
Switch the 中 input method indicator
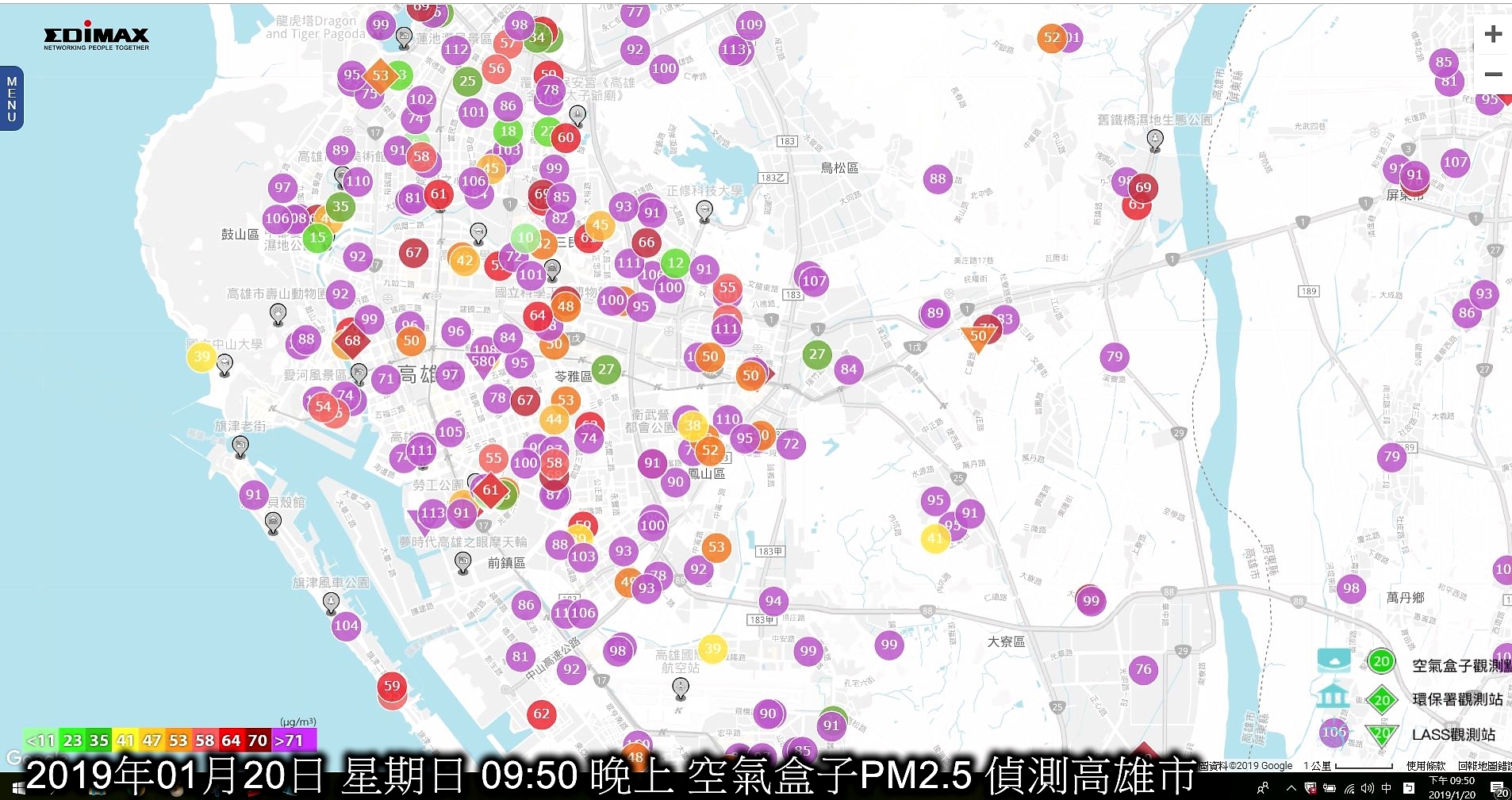point(1387,788)
